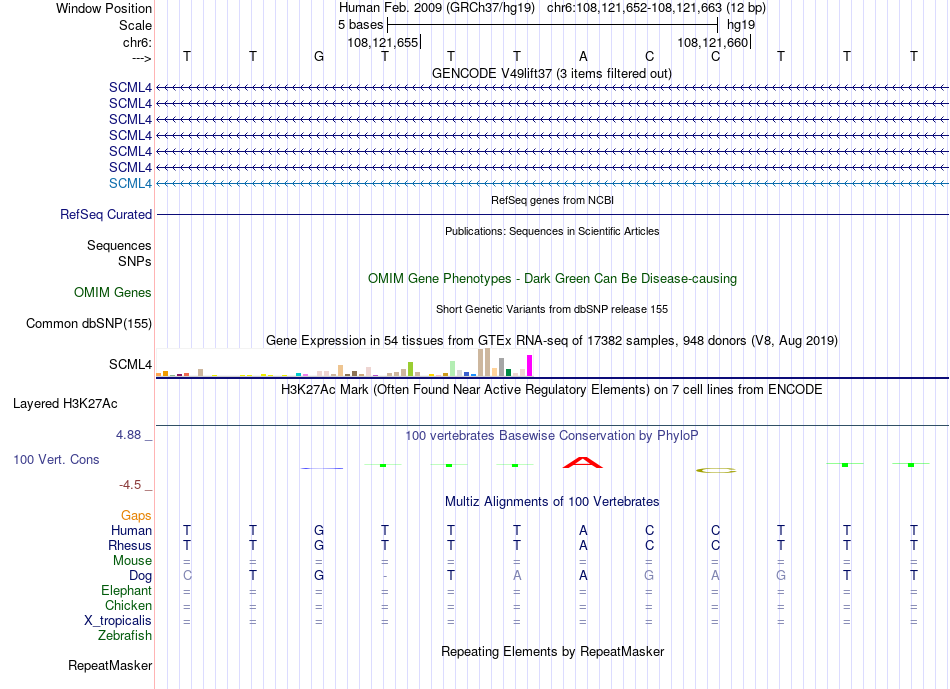Screen dimensions: 950x689
Task: Click the dash gap in the Dog row
Action: [385, 576]
